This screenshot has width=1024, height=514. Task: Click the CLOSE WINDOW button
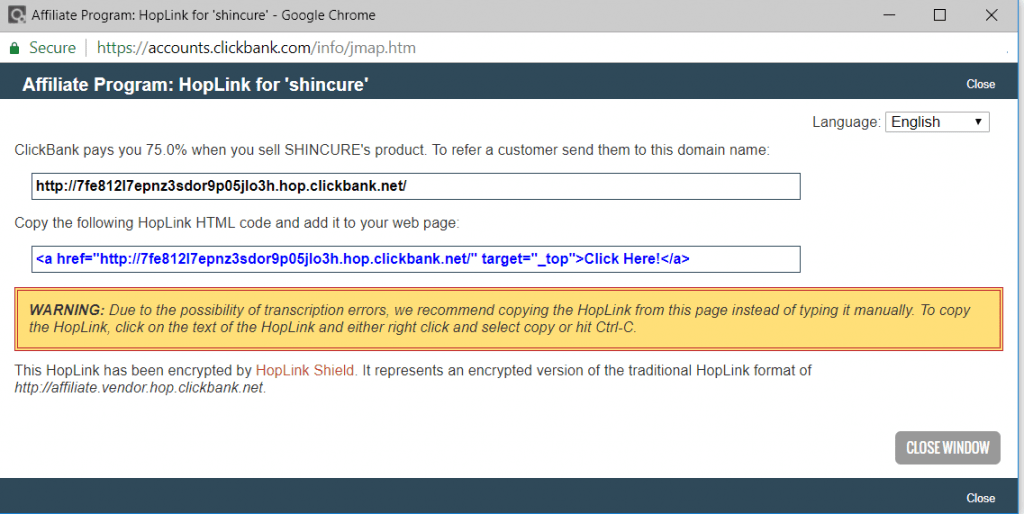pos(948,448)
